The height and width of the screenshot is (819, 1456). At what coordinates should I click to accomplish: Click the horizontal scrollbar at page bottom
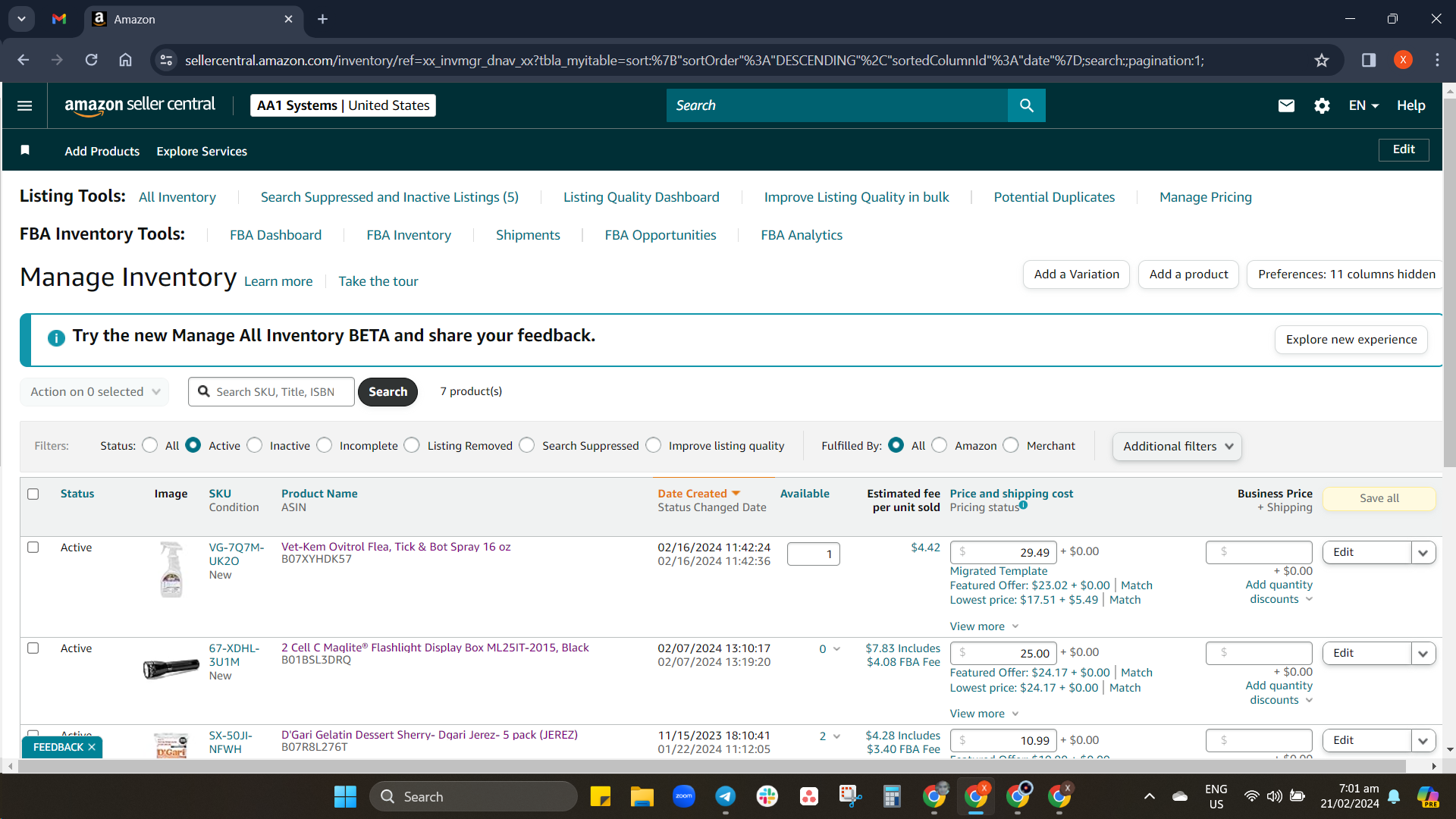coord(713,767)
